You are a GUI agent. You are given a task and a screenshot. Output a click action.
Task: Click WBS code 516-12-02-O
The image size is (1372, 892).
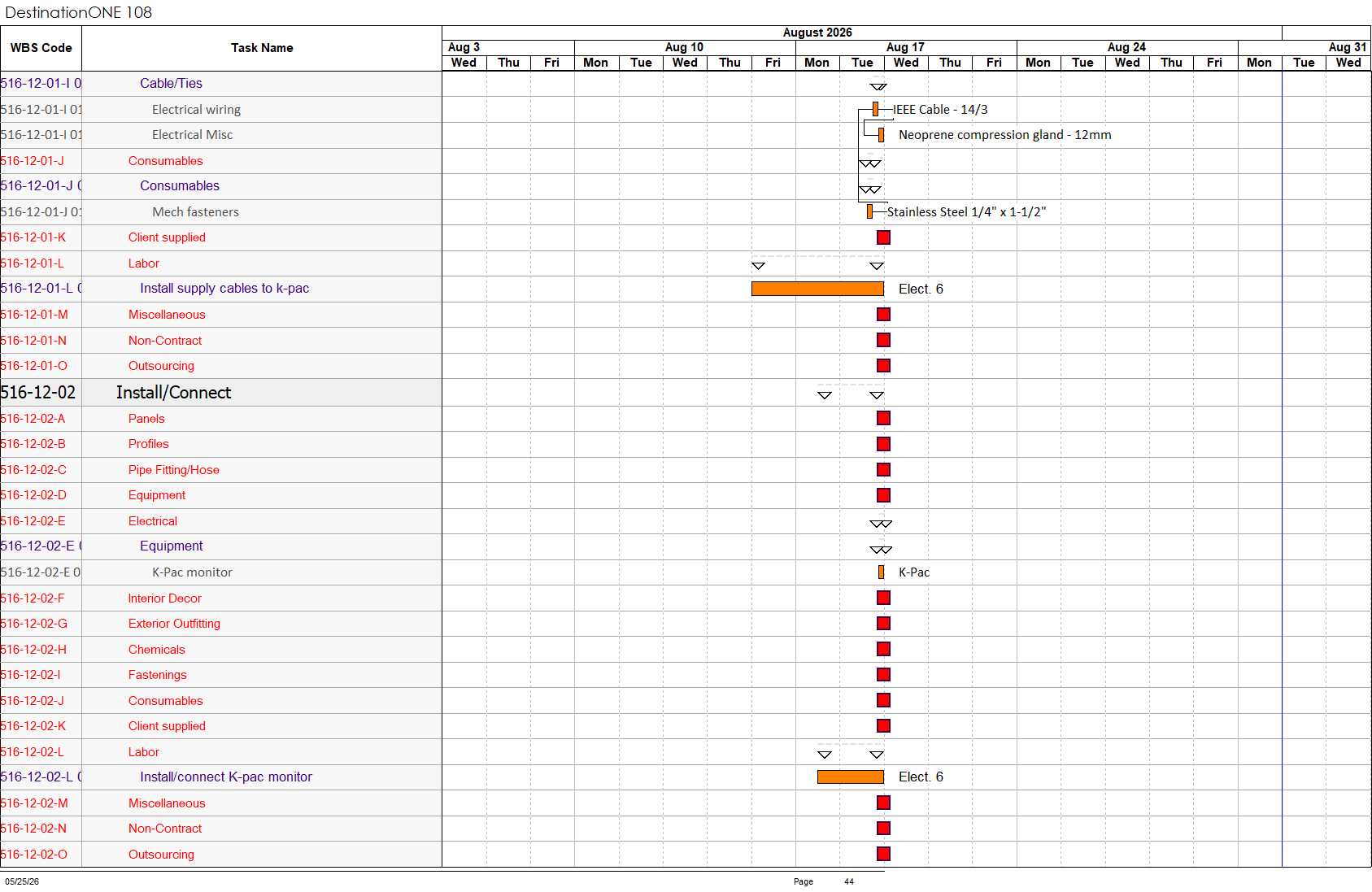(34, 855)
